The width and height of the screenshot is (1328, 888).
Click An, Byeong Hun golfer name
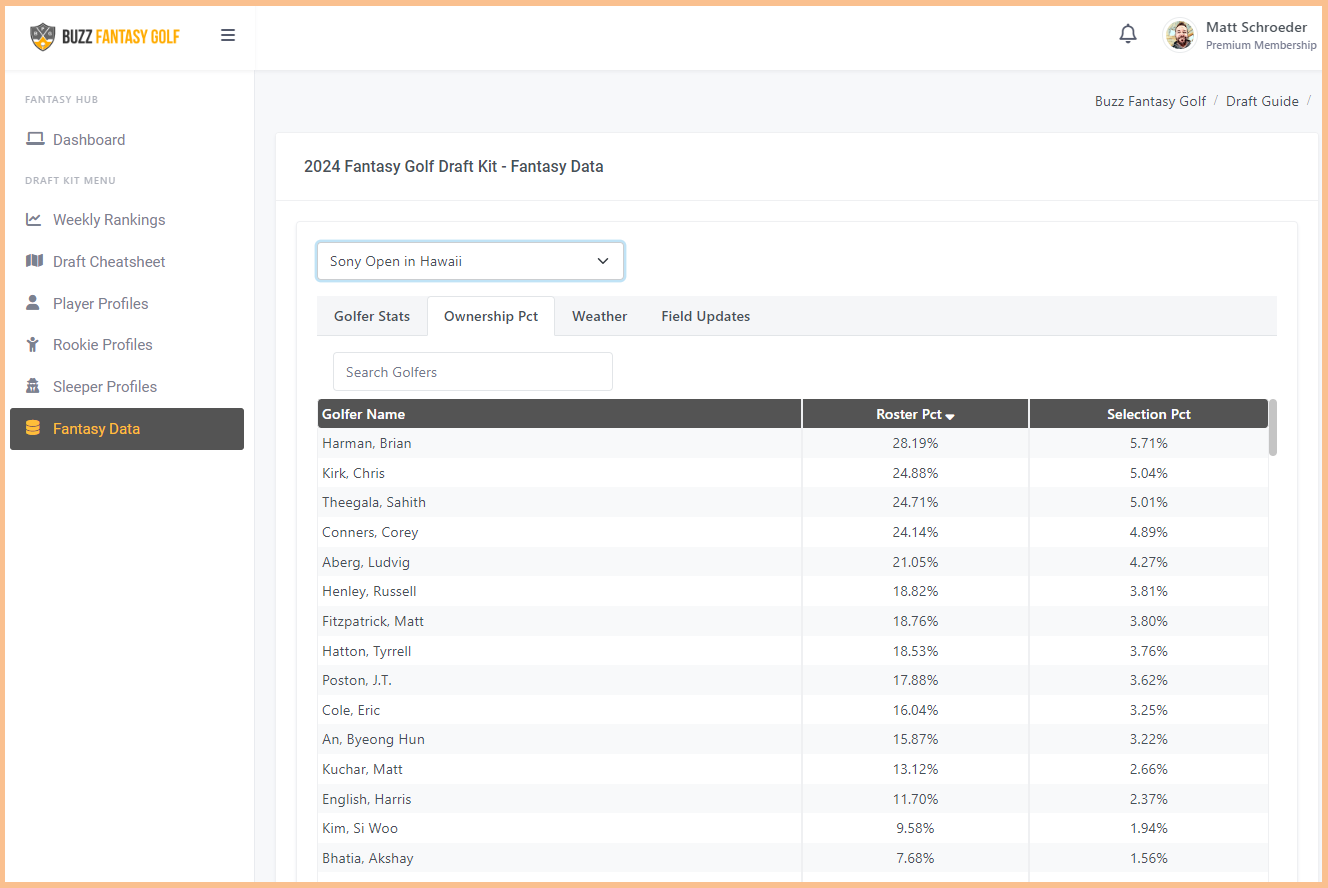(x=373, y=739)
